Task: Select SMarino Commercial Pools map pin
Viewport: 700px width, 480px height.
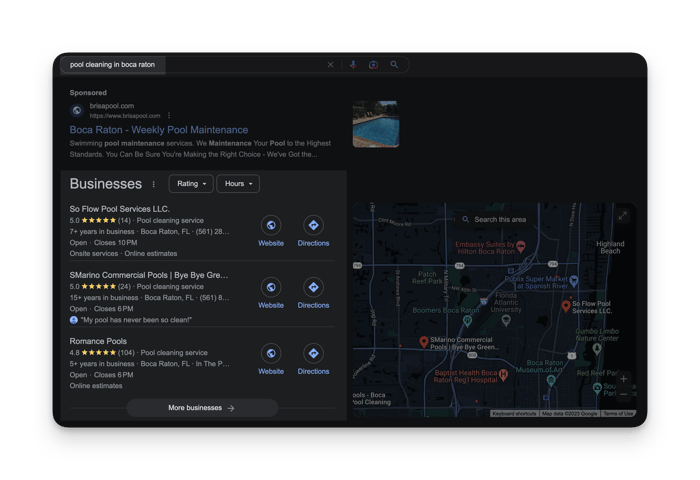Action: (x=424, y=342)
